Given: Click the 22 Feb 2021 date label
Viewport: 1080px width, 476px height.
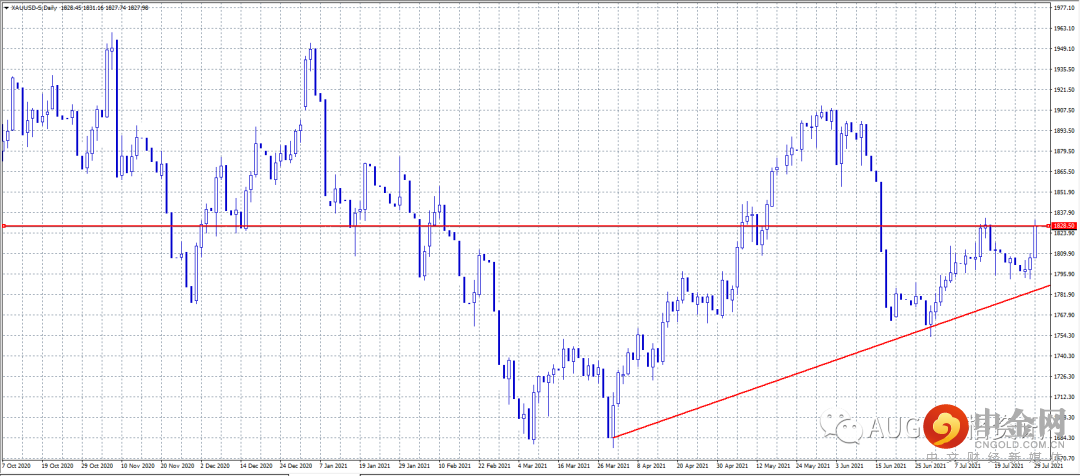Looking at the screenshot, I should pyautogui.click(x=495, y=466).
